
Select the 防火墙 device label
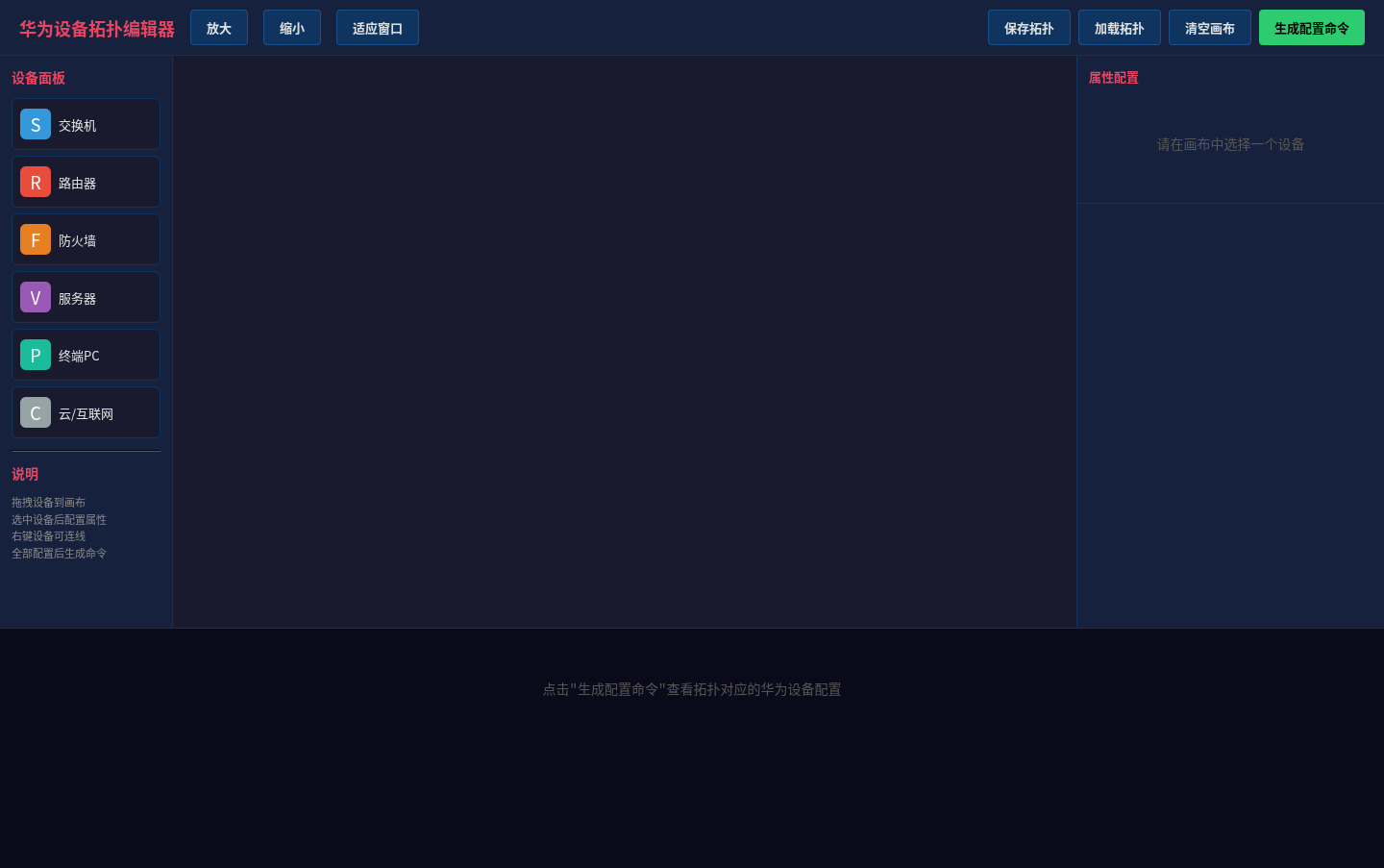77,240
